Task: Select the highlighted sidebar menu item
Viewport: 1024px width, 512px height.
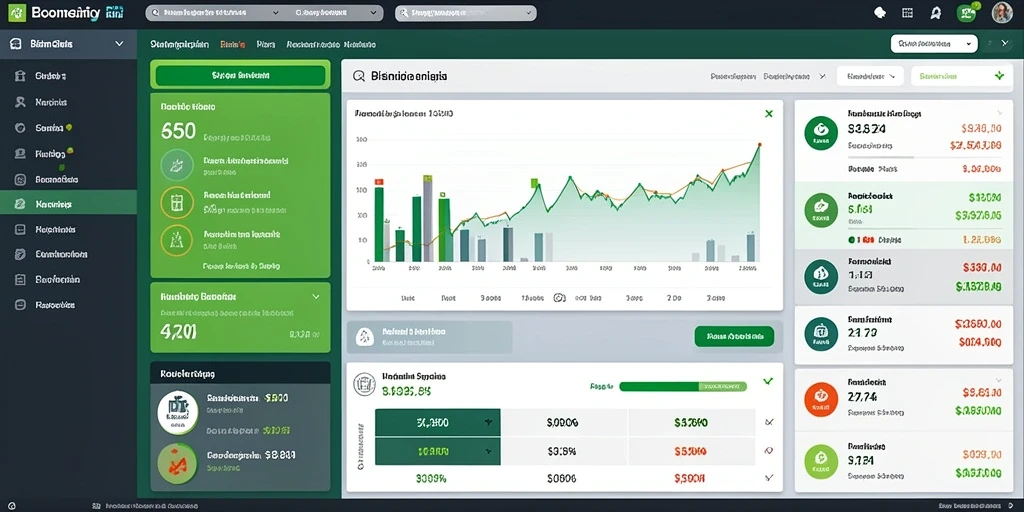Action: click(x=69, y=204)
